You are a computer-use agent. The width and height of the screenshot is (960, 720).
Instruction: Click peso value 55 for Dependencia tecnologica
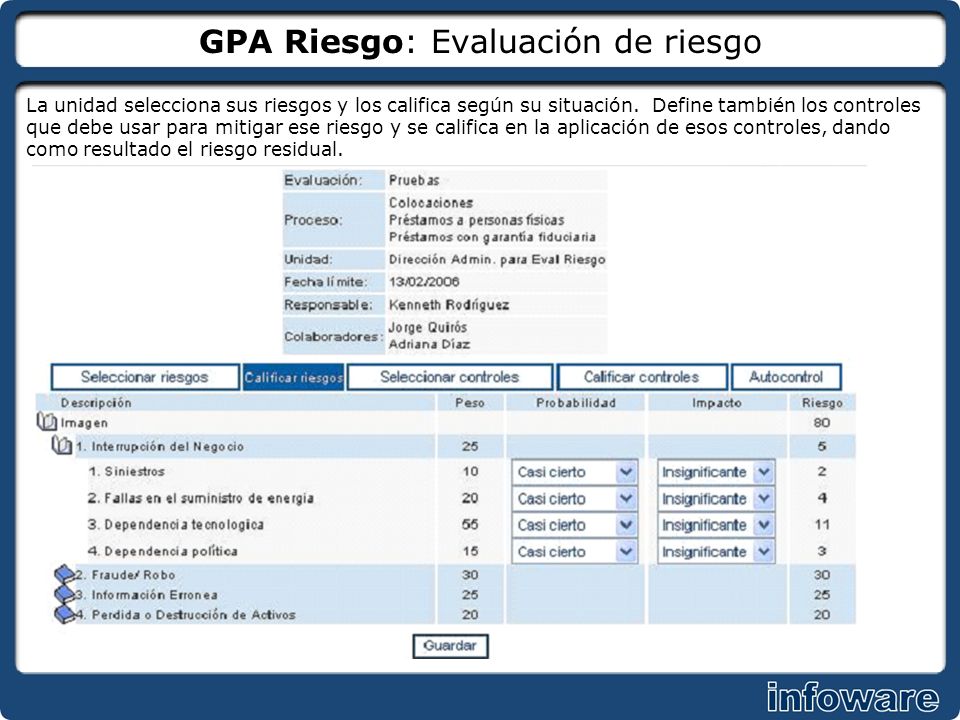pyautogui.click(x=470, y=525)
